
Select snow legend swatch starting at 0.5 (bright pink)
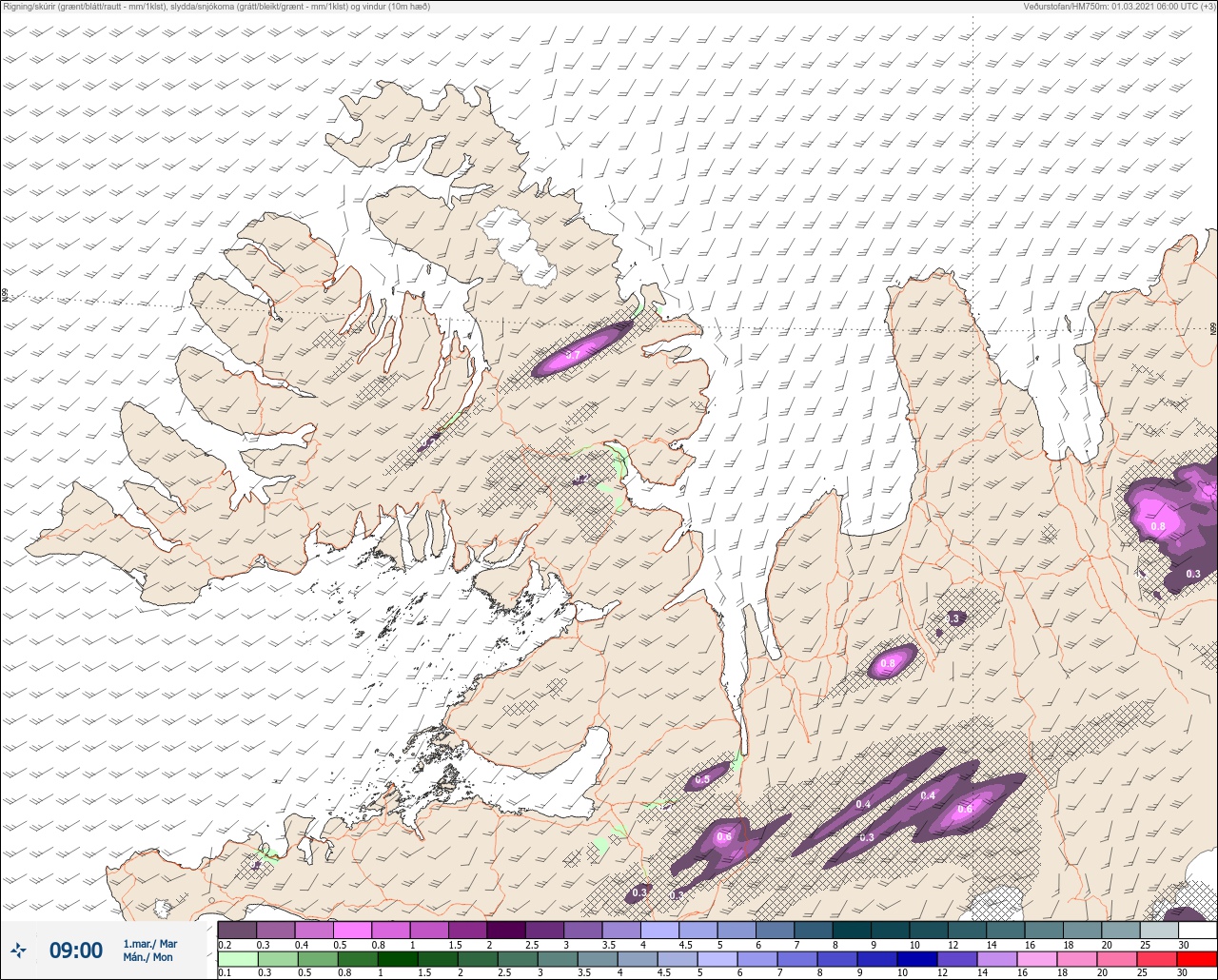(x=352, y=930)
